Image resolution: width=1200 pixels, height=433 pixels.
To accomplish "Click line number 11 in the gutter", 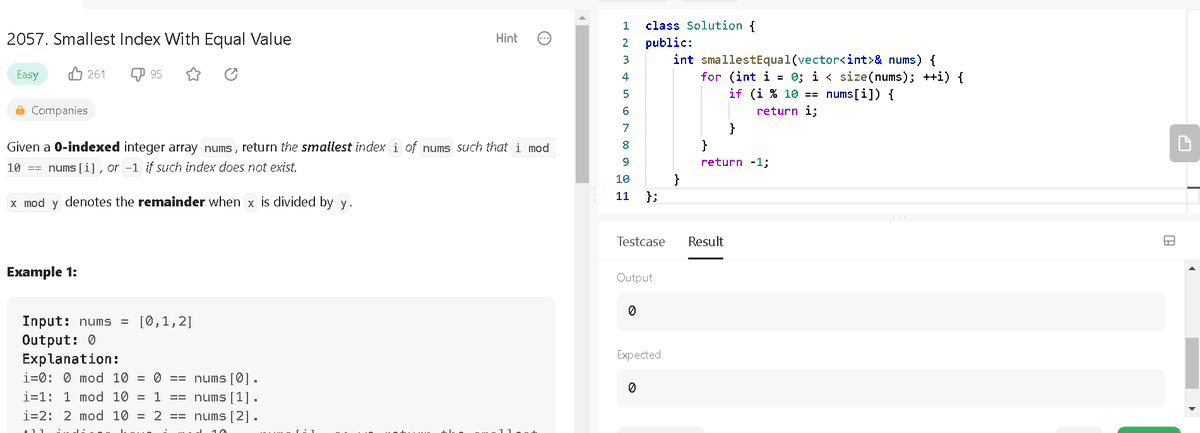I will click(x=622, y=196).
